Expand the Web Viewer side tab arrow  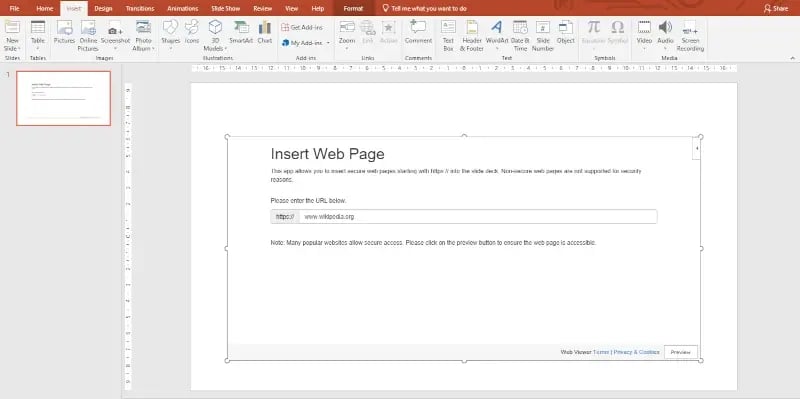697,148
